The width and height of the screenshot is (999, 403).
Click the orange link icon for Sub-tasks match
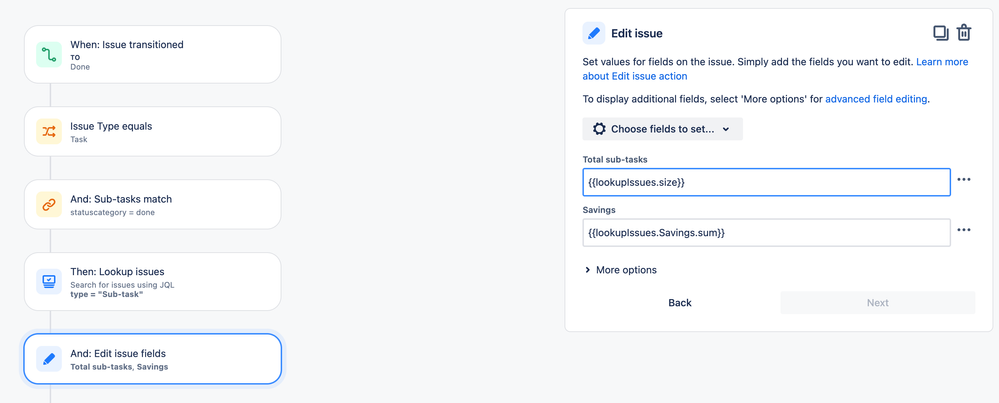(49, 204)
